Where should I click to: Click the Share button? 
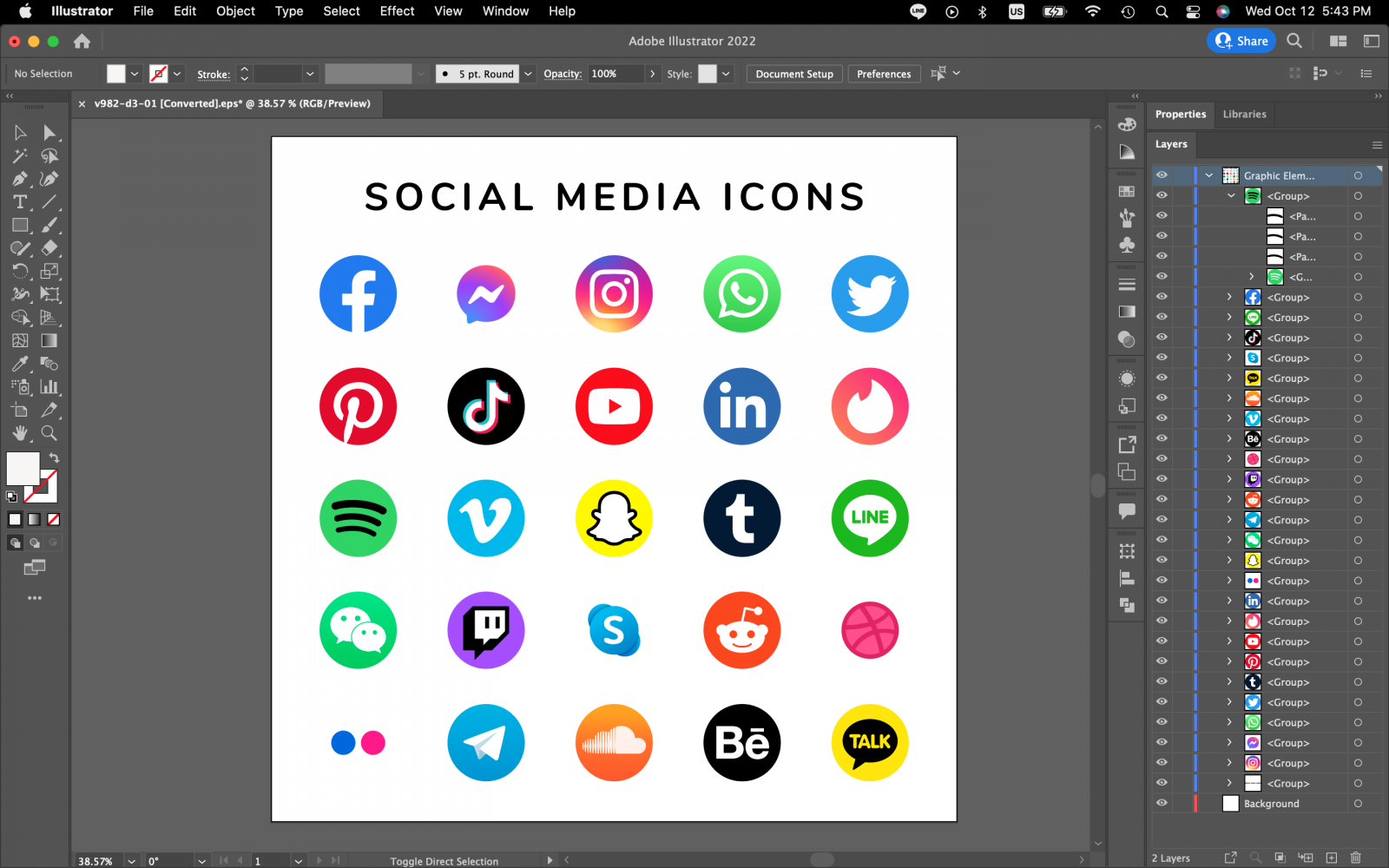coord(1241,41)
